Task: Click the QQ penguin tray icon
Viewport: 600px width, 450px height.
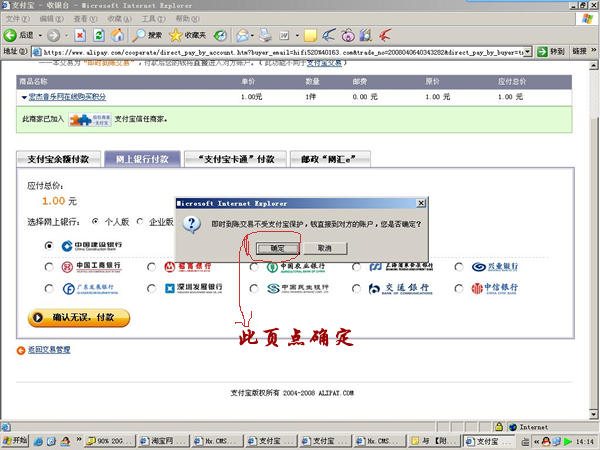Action: coord(546,442)
